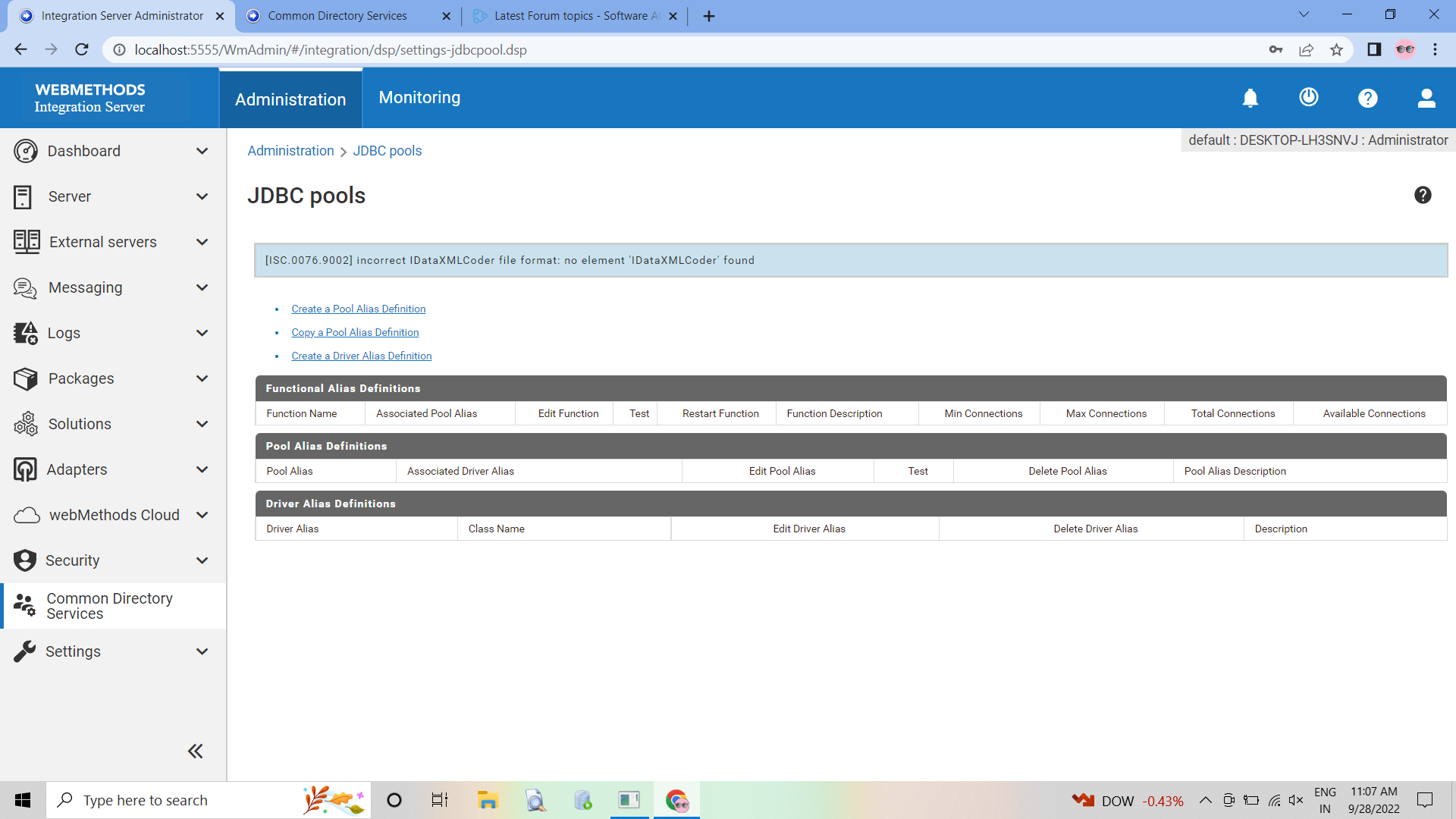The image size is (1456, 819).
Task: Switch to the Monitoring tab
Action: coord(419,98)
